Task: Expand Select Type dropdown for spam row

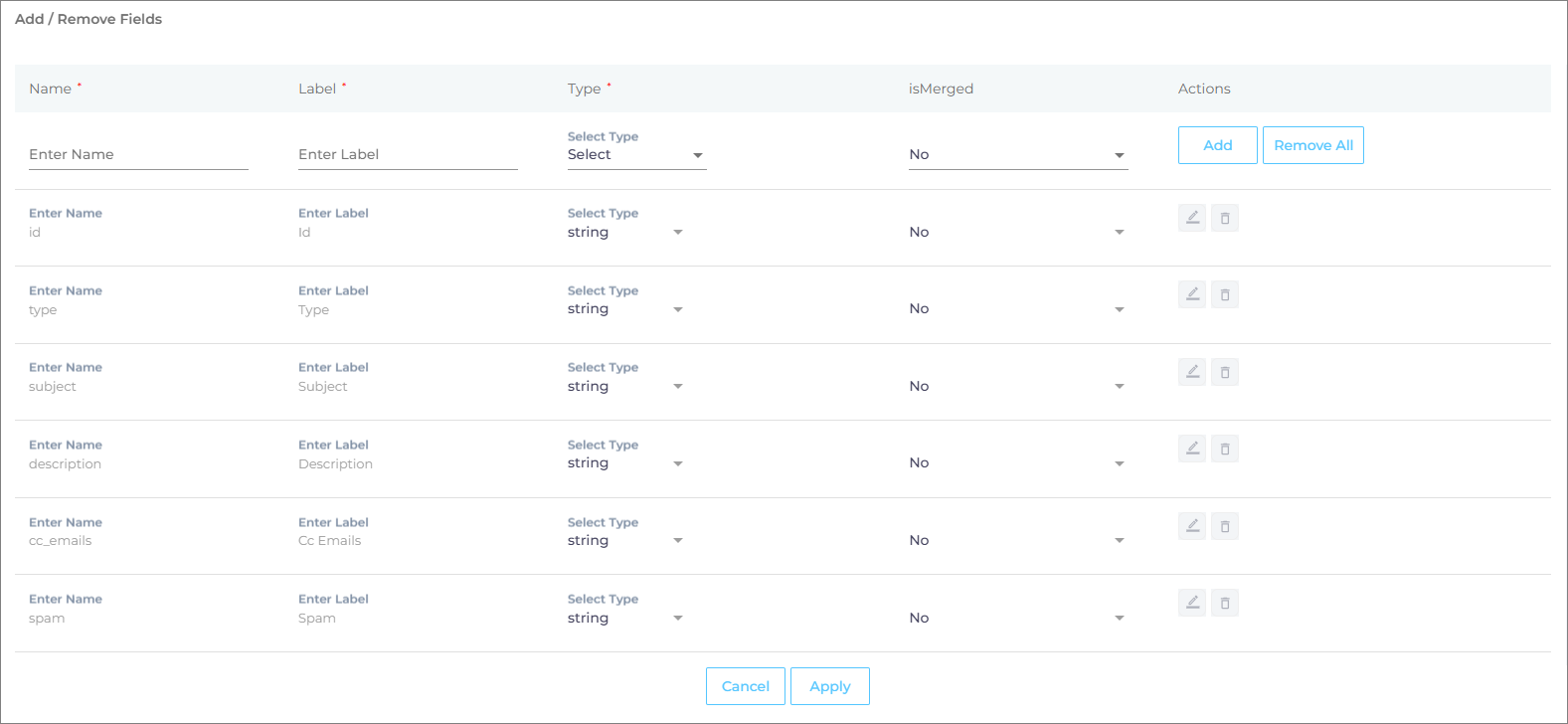Action: point(625,619)
